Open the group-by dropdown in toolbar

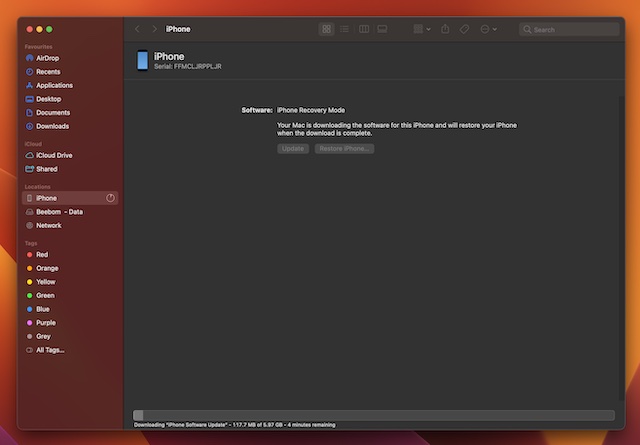tap(420, 29)
